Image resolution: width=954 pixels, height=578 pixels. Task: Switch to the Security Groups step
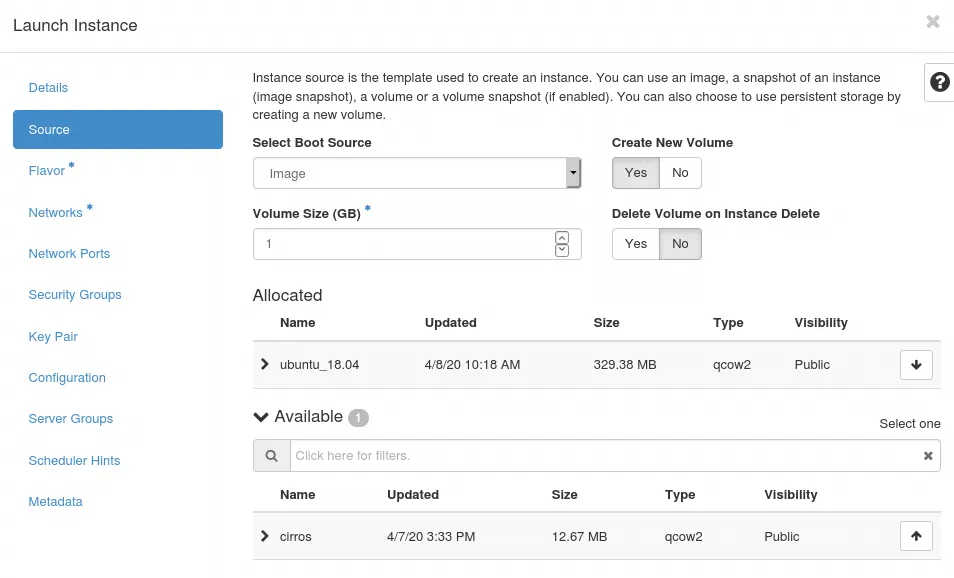tap(75, 295)
